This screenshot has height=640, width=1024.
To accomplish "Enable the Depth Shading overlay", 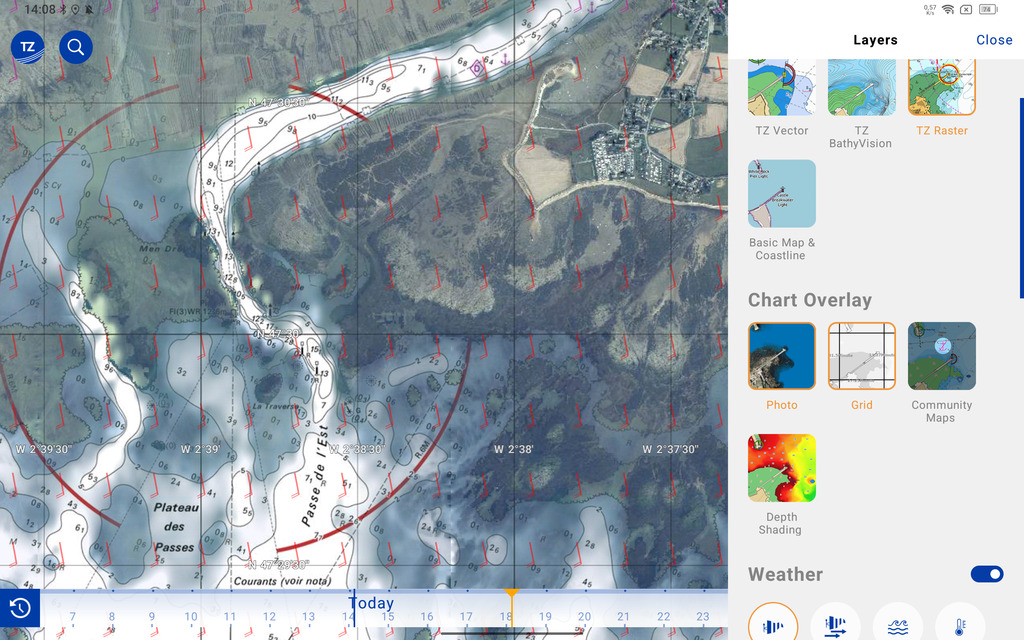I will click(x=782, y=468).
